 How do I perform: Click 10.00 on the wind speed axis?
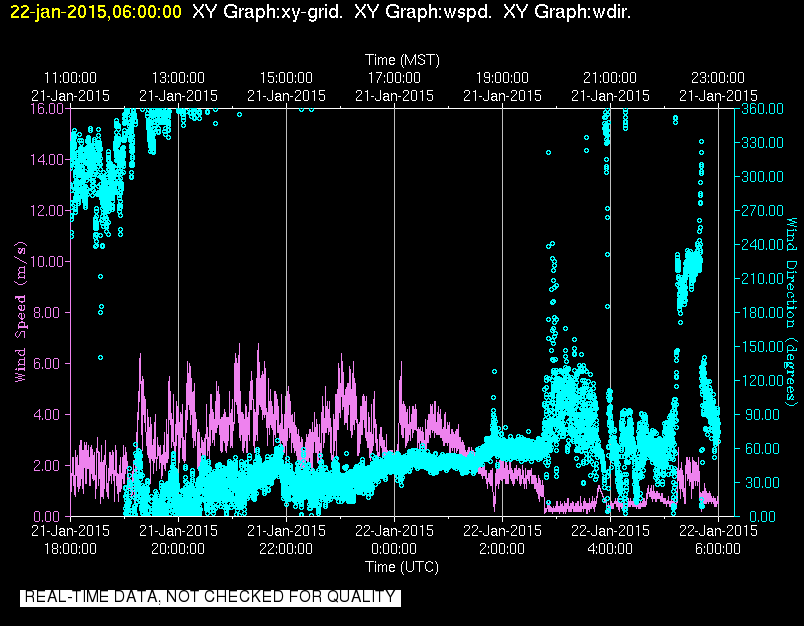48,261
